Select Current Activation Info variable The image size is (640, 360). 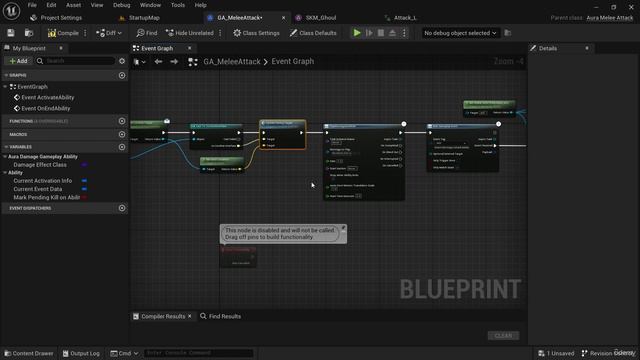click(42, 181)
